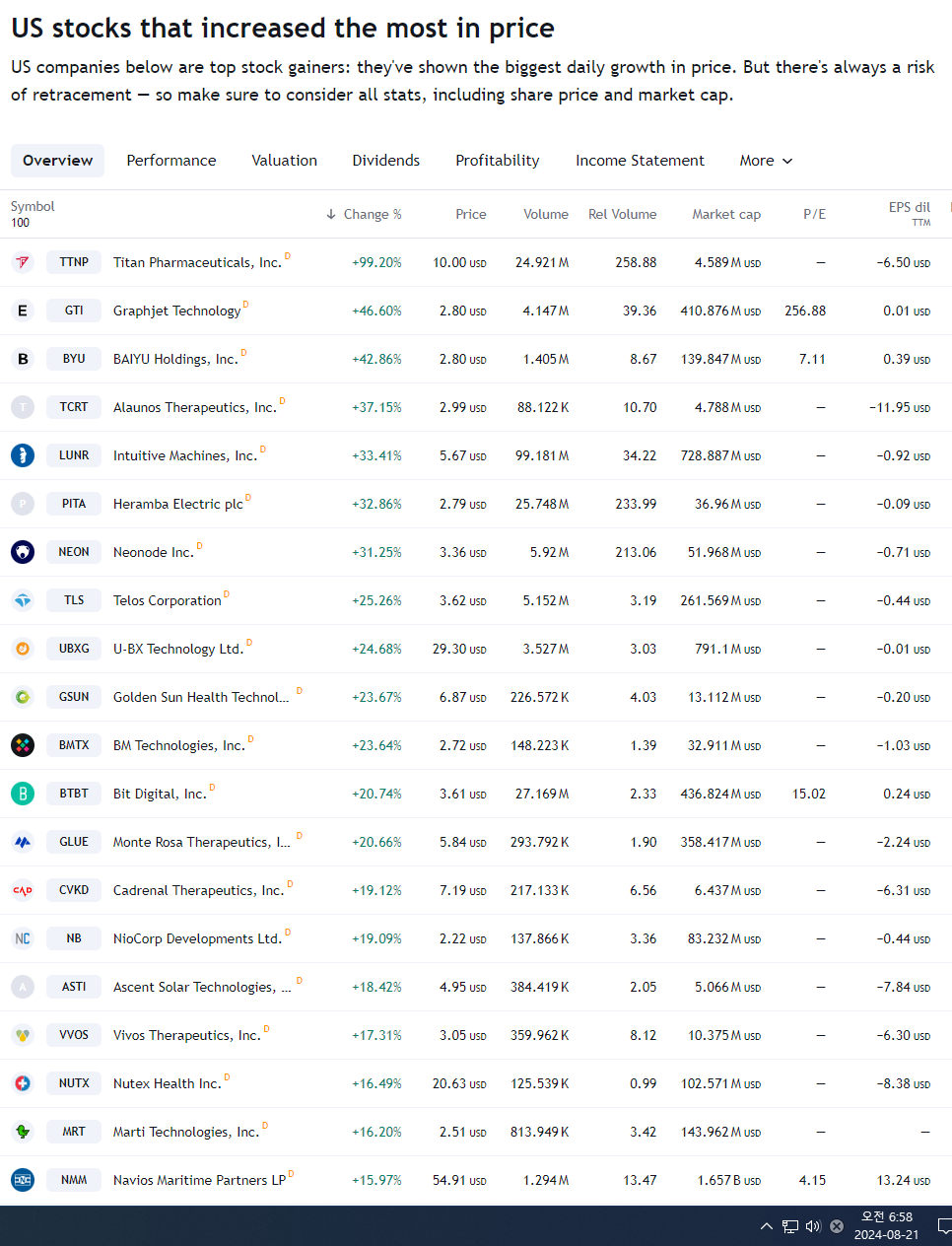
Task: Open the NMM ticker symbol
Action: click(74, 1180)
